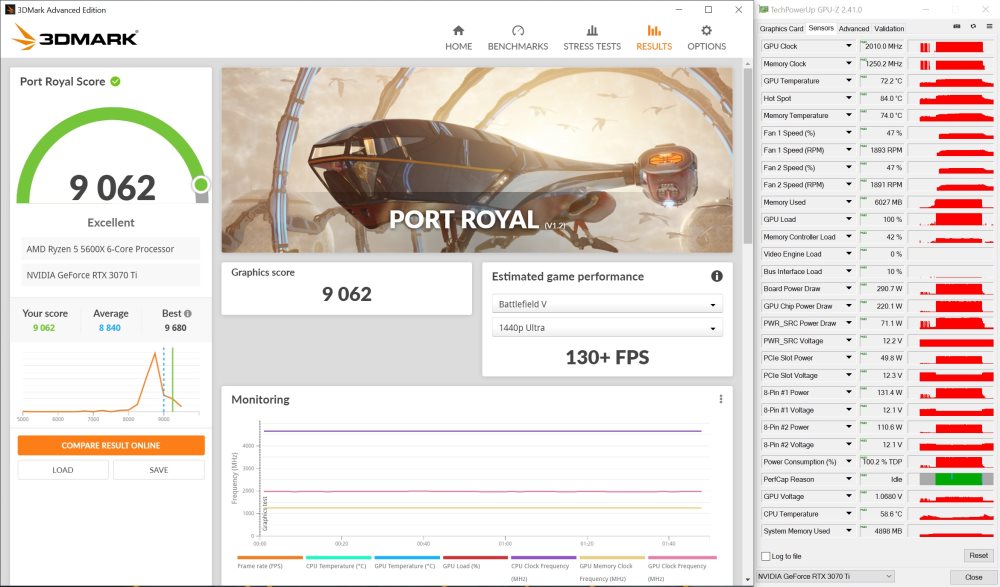Click the COMPARE RESULT ONLINE button
The width and height of the screenshot is (1000, 587).
[x=110, y=445]
